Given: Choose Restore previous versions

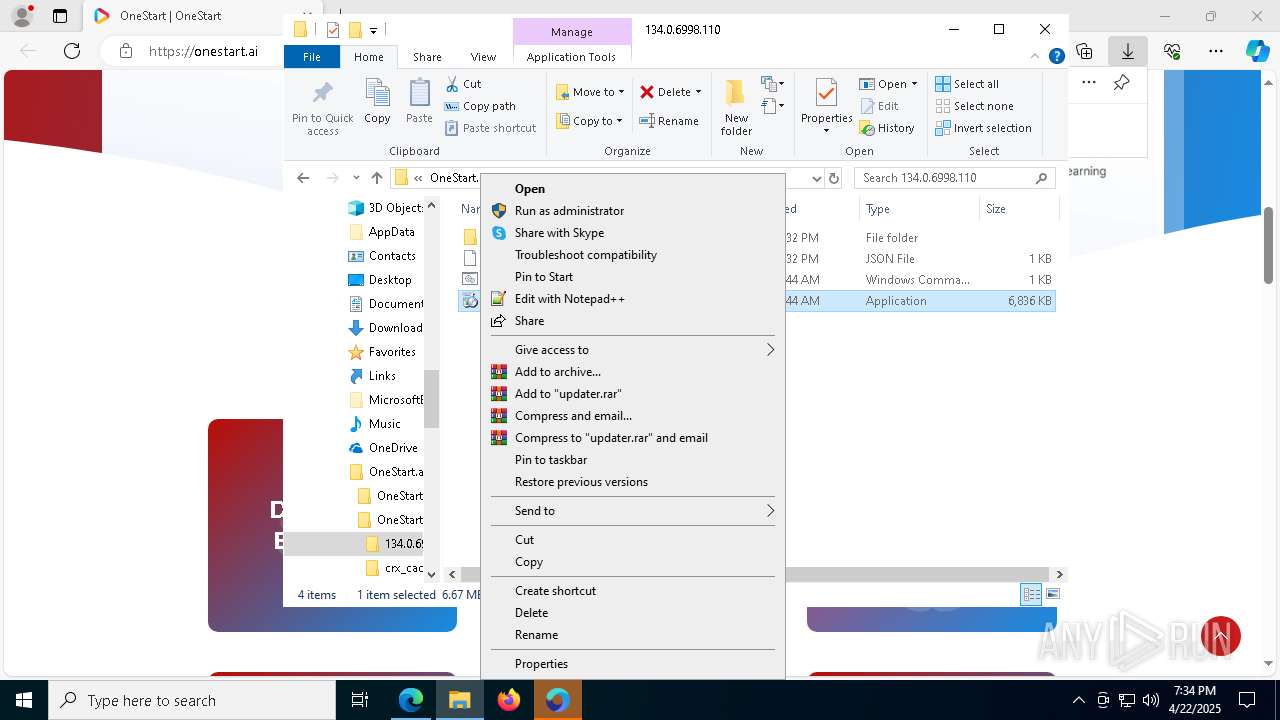Looking at the screenshot, I should click(632, 482).
